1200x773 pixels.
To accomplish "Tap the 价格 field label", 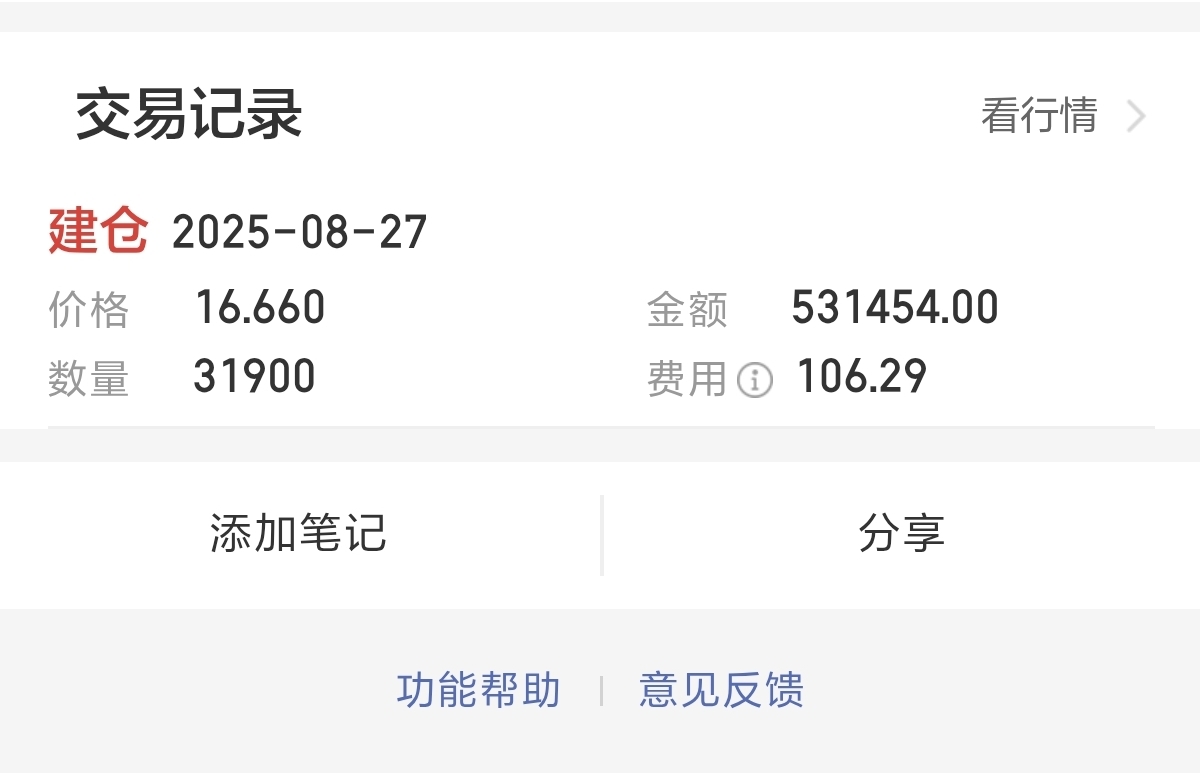I will pyautogui.click(x=89, y=309).
